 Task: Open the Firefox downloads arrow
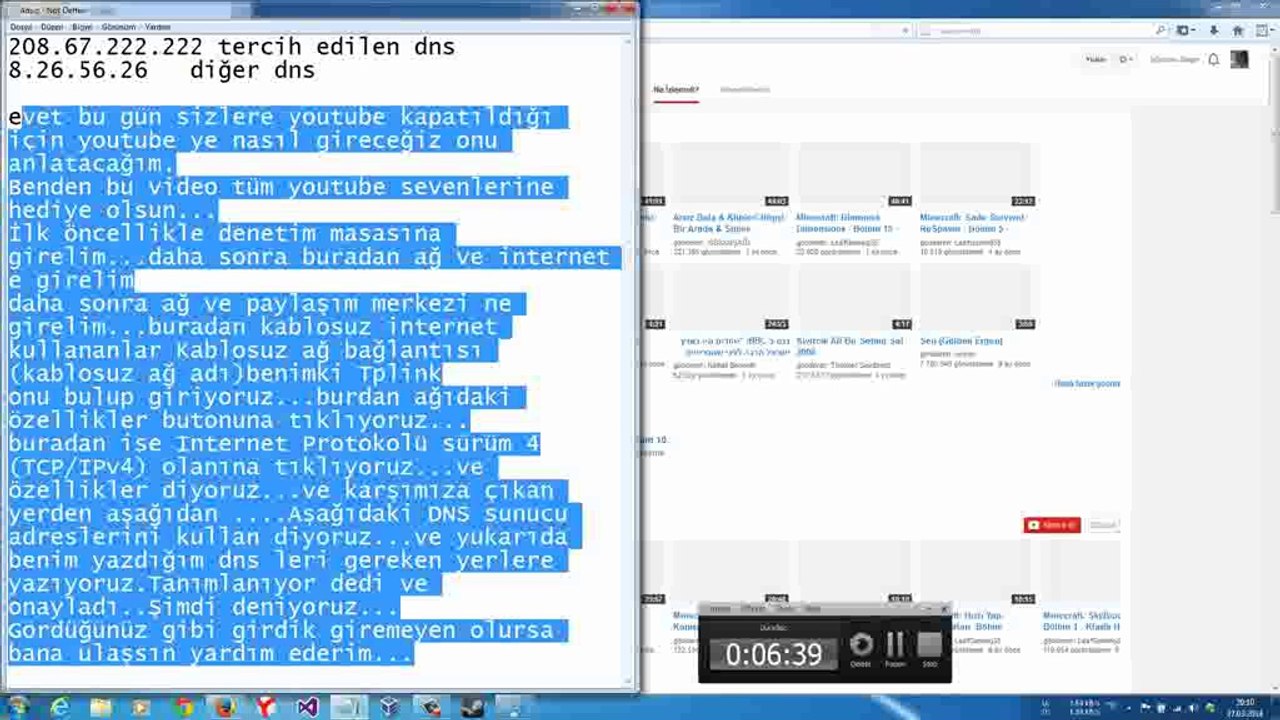click(1212, 31)
